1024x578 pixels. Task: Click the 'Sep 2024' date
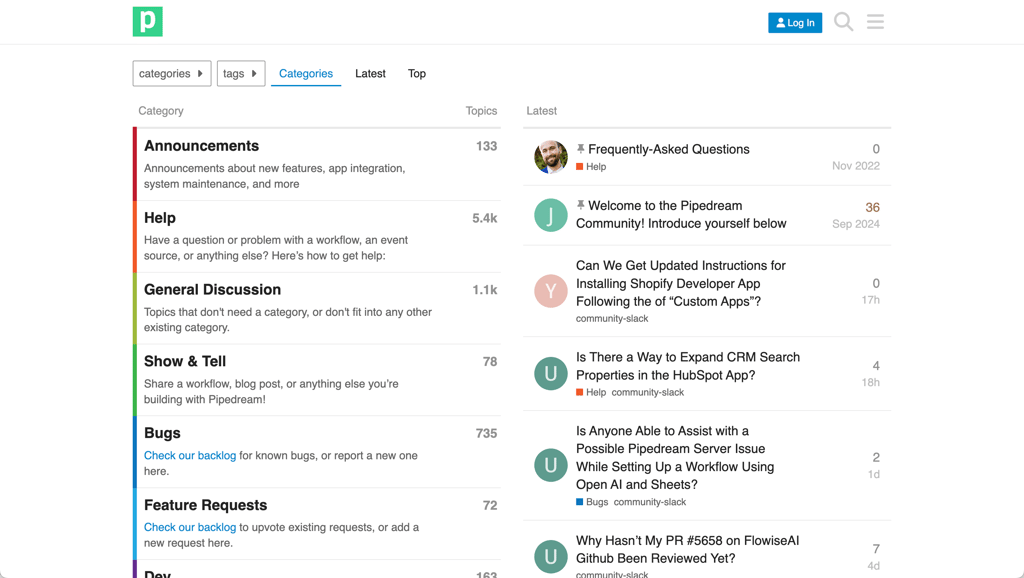(x=856, y=224)
